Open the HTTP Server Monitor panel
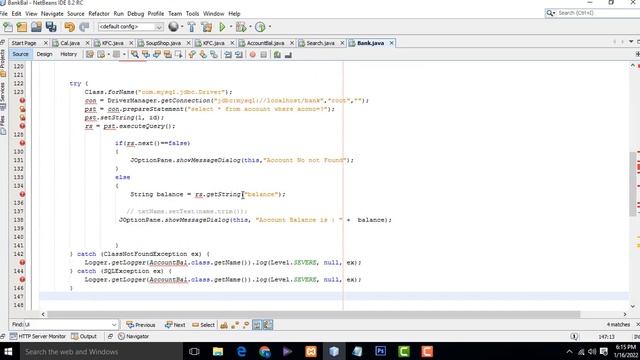The image size is (640, 360). tap(38, 336)
